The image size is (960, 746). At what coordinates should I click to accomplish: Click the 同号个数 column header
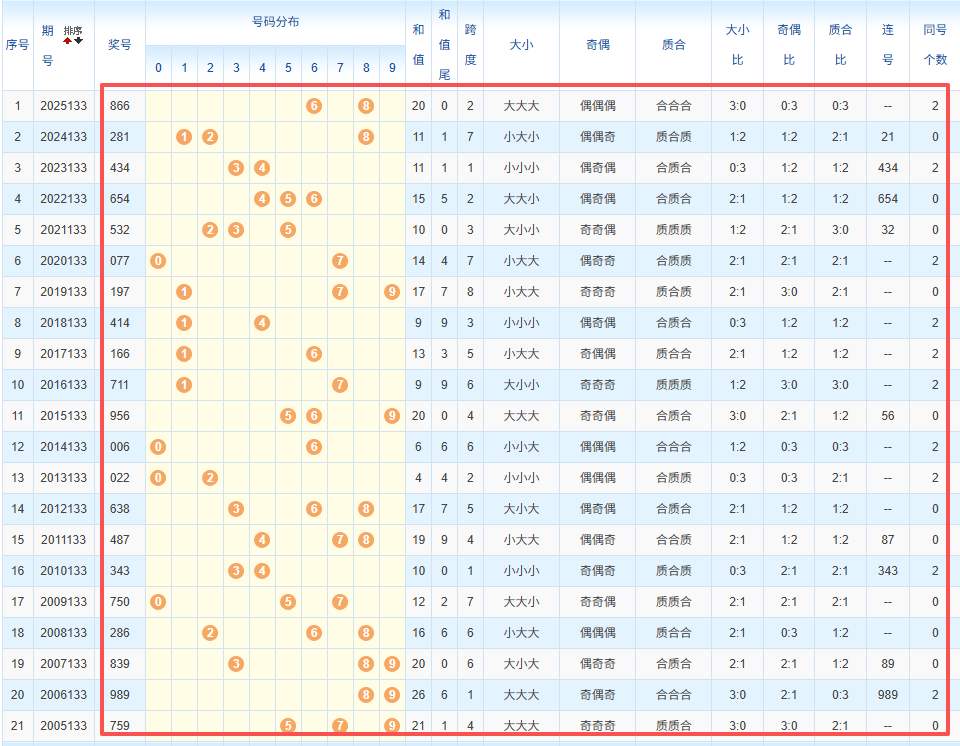tap(935, 45)
